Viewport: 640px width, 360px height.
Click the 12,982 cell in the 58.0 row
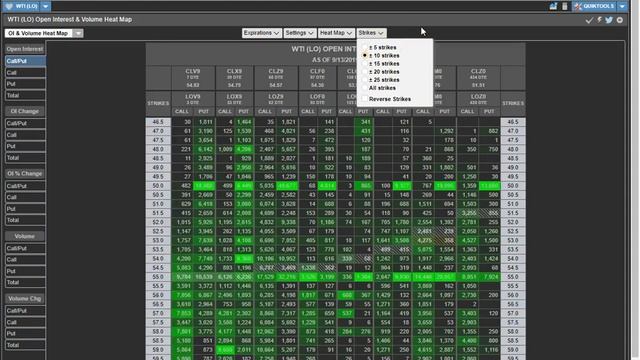(265, 331)
